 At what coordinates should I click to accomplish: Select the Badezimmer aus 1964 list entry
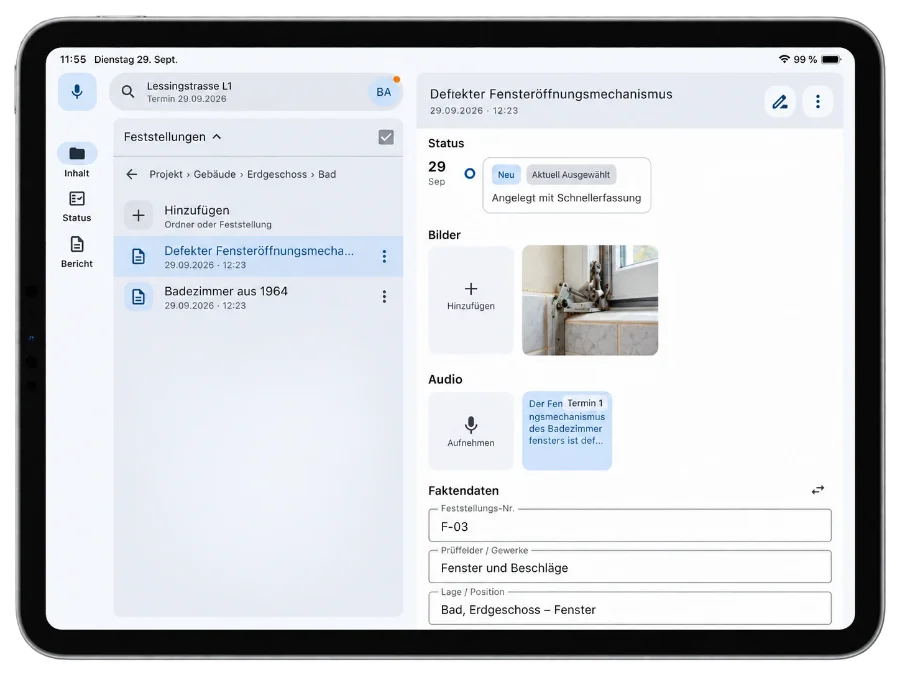258,297
